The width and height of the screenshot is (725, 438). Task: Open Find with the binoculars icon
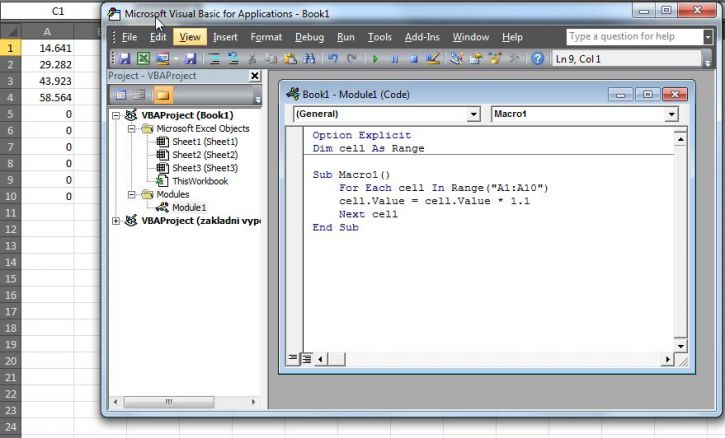click(x=309, y=59)
